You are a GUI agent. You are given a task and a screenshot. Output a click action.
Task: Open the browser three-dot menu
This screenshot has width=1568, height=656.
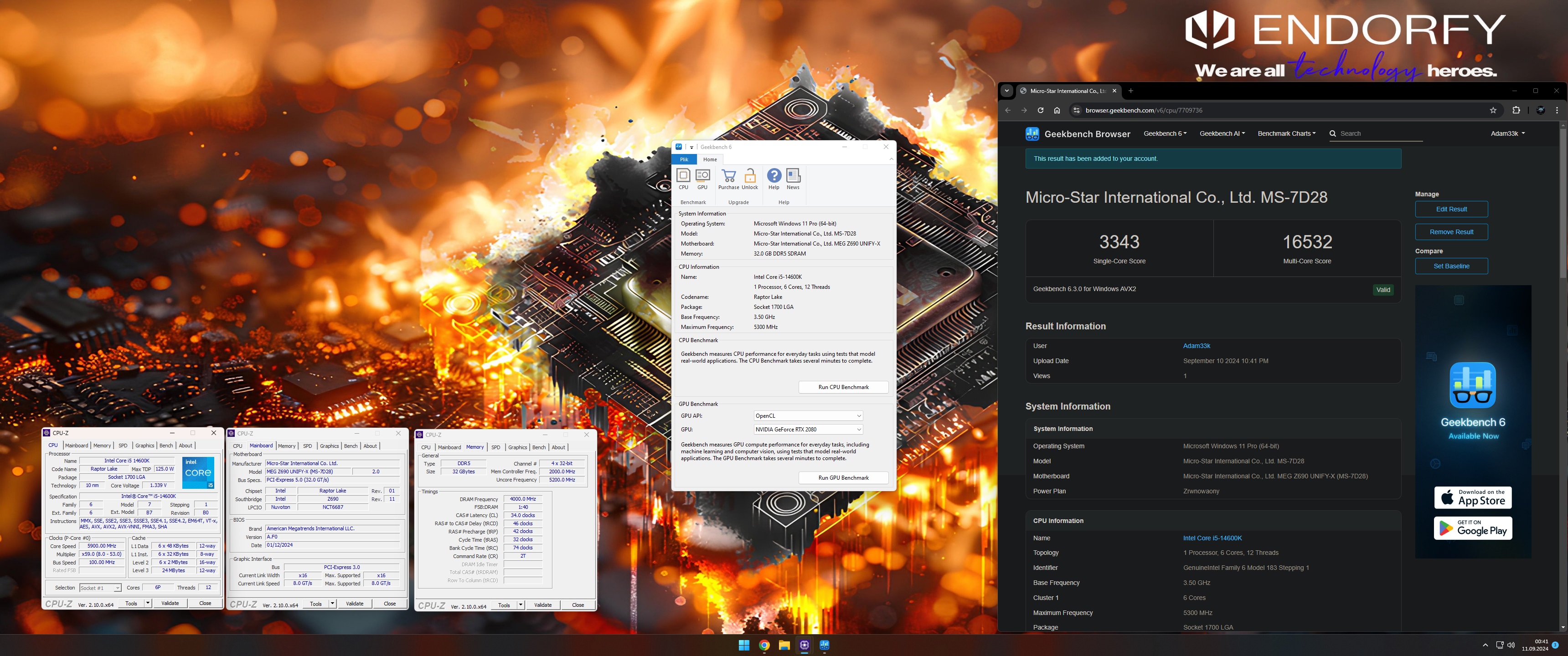tap(1557, 110)
